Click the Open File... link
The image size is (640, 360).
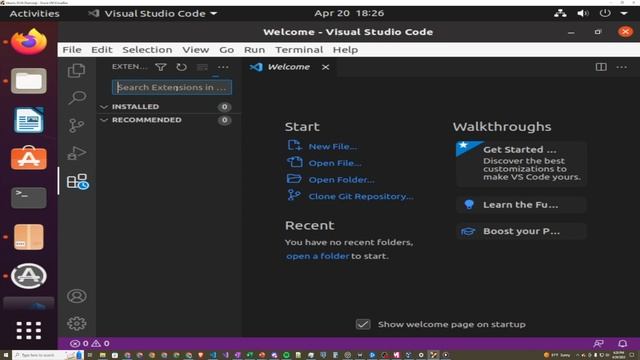pos(335,163)
